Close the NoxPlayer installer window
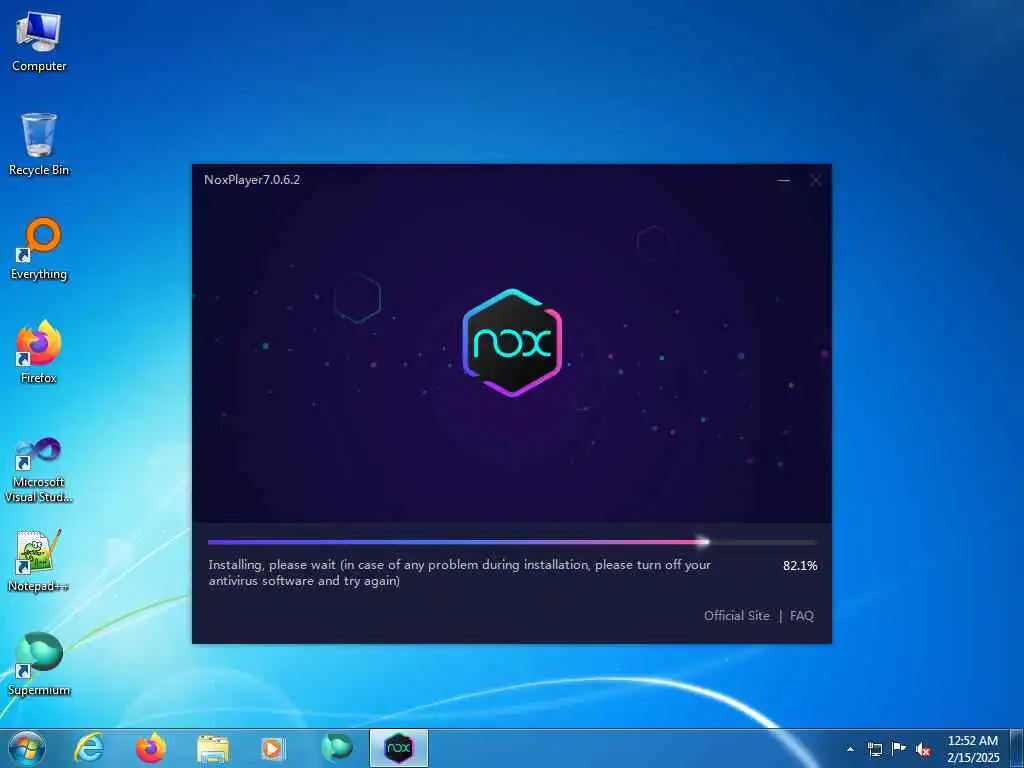 click(x=816, y=180)
